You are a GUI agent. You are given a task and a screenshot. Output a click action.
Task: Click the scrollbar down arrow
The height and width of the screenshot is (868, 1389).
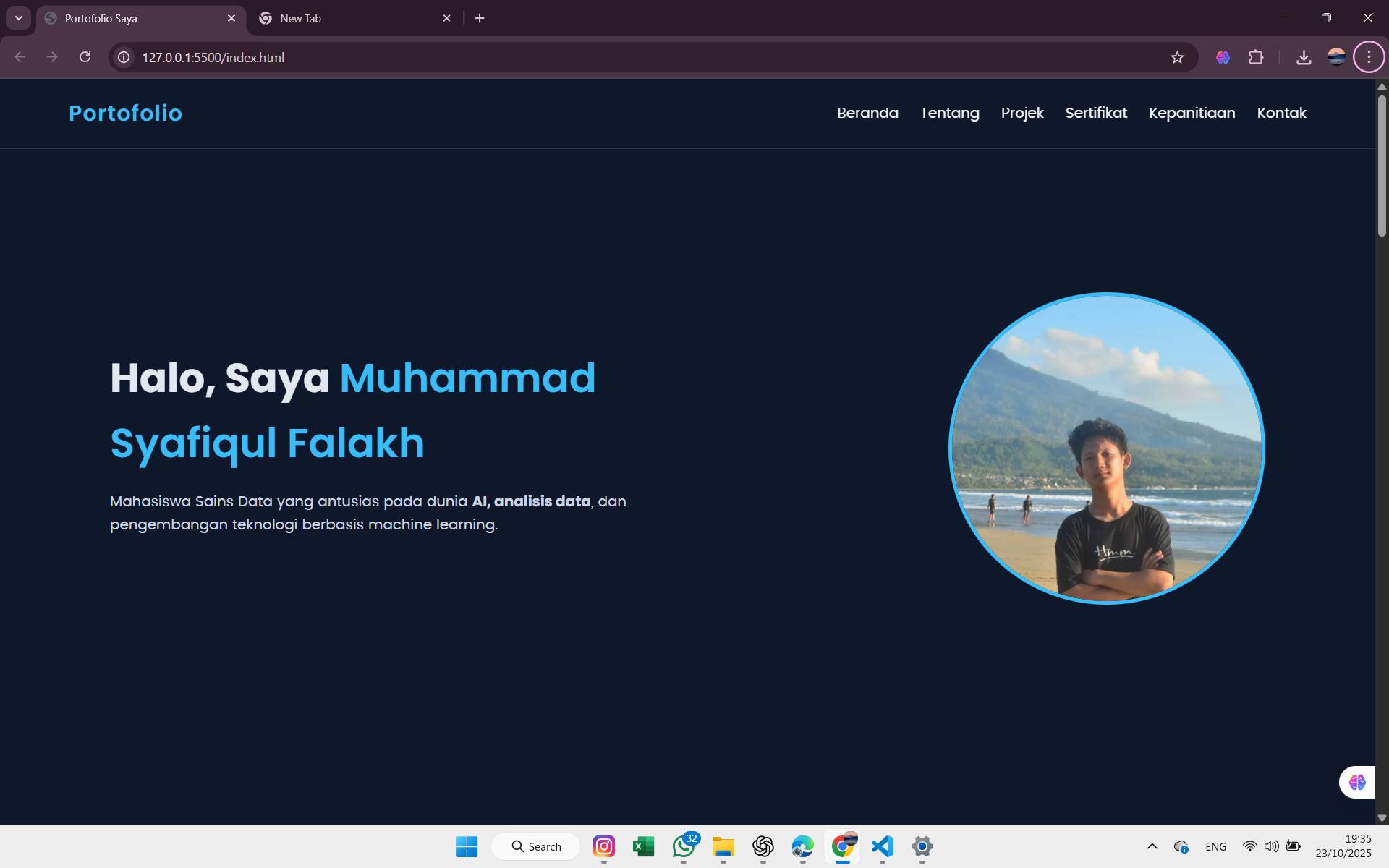pos(1381,819)
